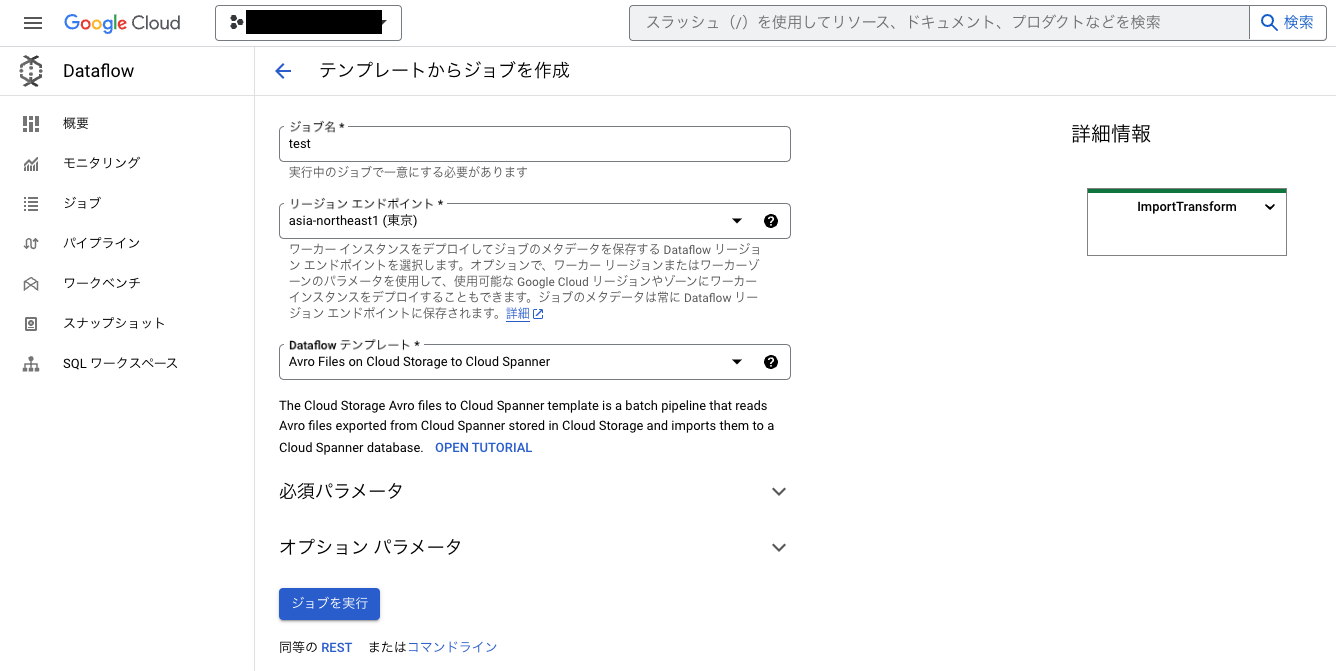Click help icon beside region endpoint
Image resolution: width=1336 pixels, height=671 pixels.
pyautogui.click(x=771, y=221)
